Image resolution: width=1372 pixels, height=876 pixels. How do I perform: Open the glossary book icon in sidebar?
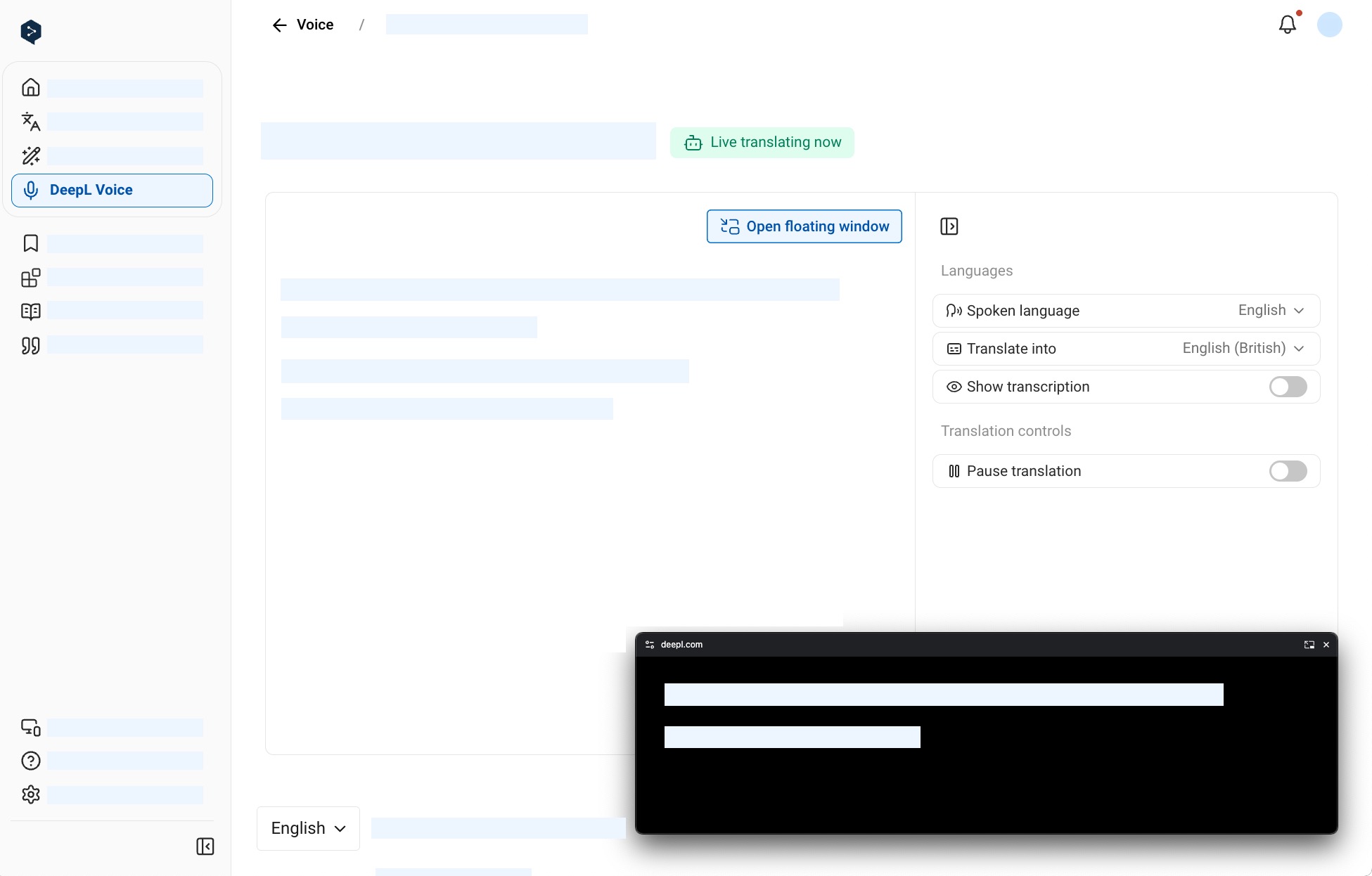(x=31, y=311)
